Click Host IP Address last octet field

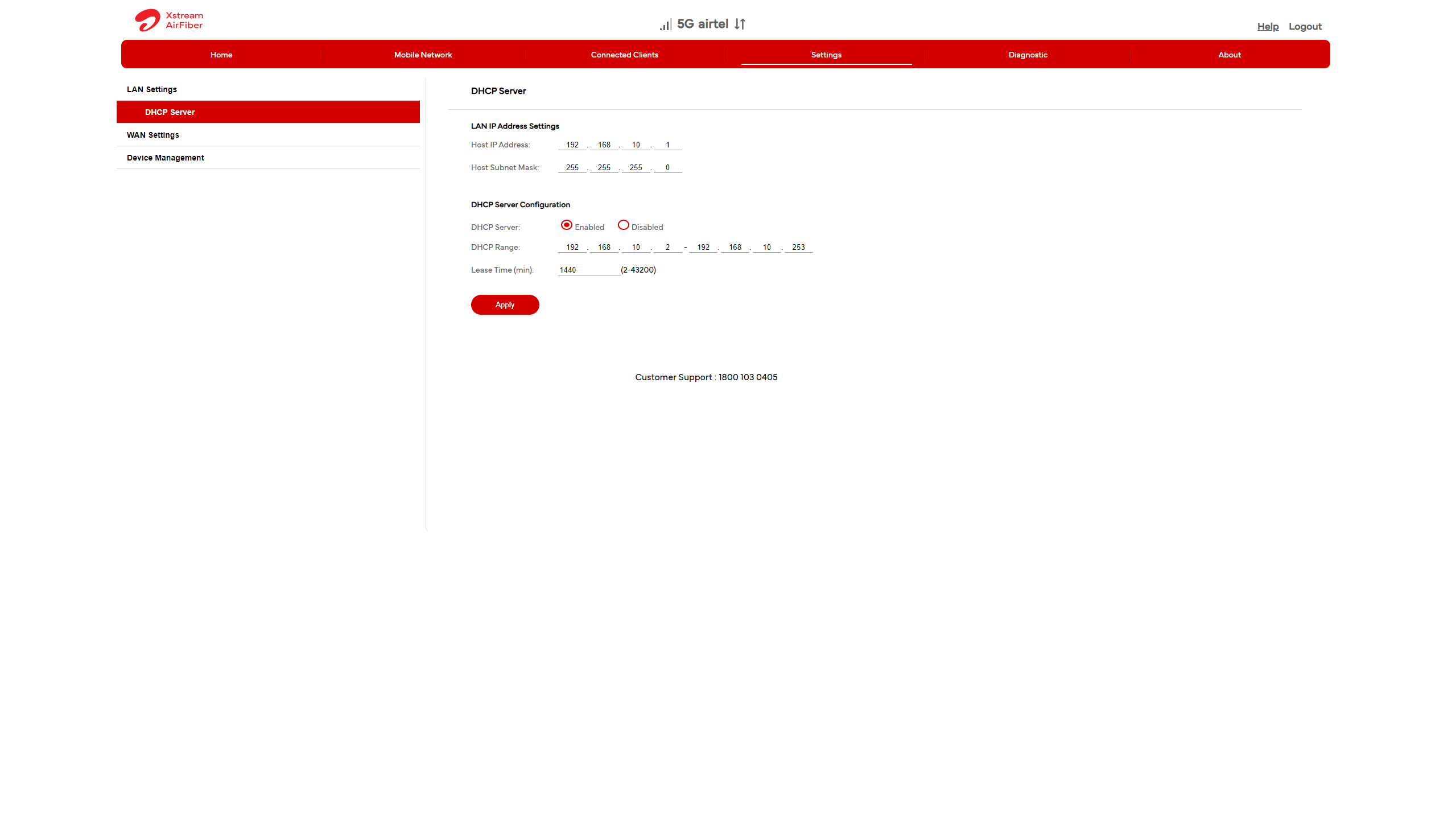(667, 145)
